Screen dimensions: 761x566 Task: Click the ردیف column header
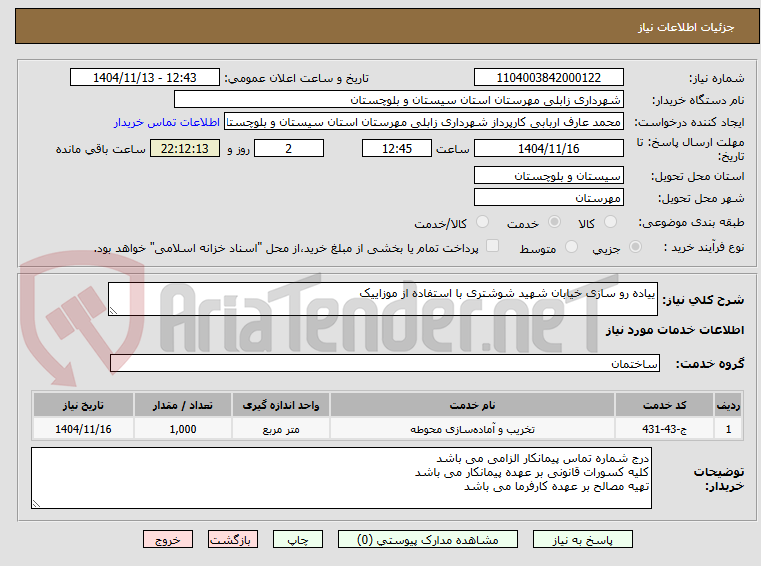click(728, 405)
